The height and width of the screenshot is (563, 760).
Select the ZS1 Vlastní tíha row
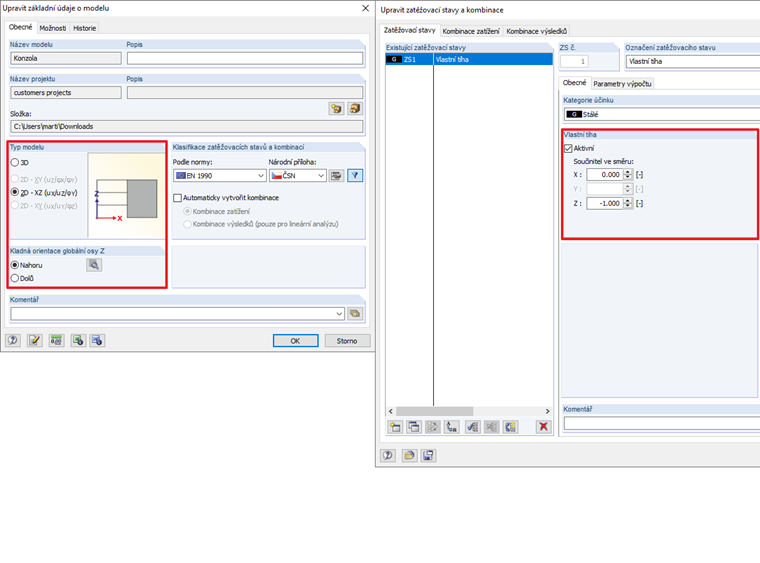(x=469, y=59)
